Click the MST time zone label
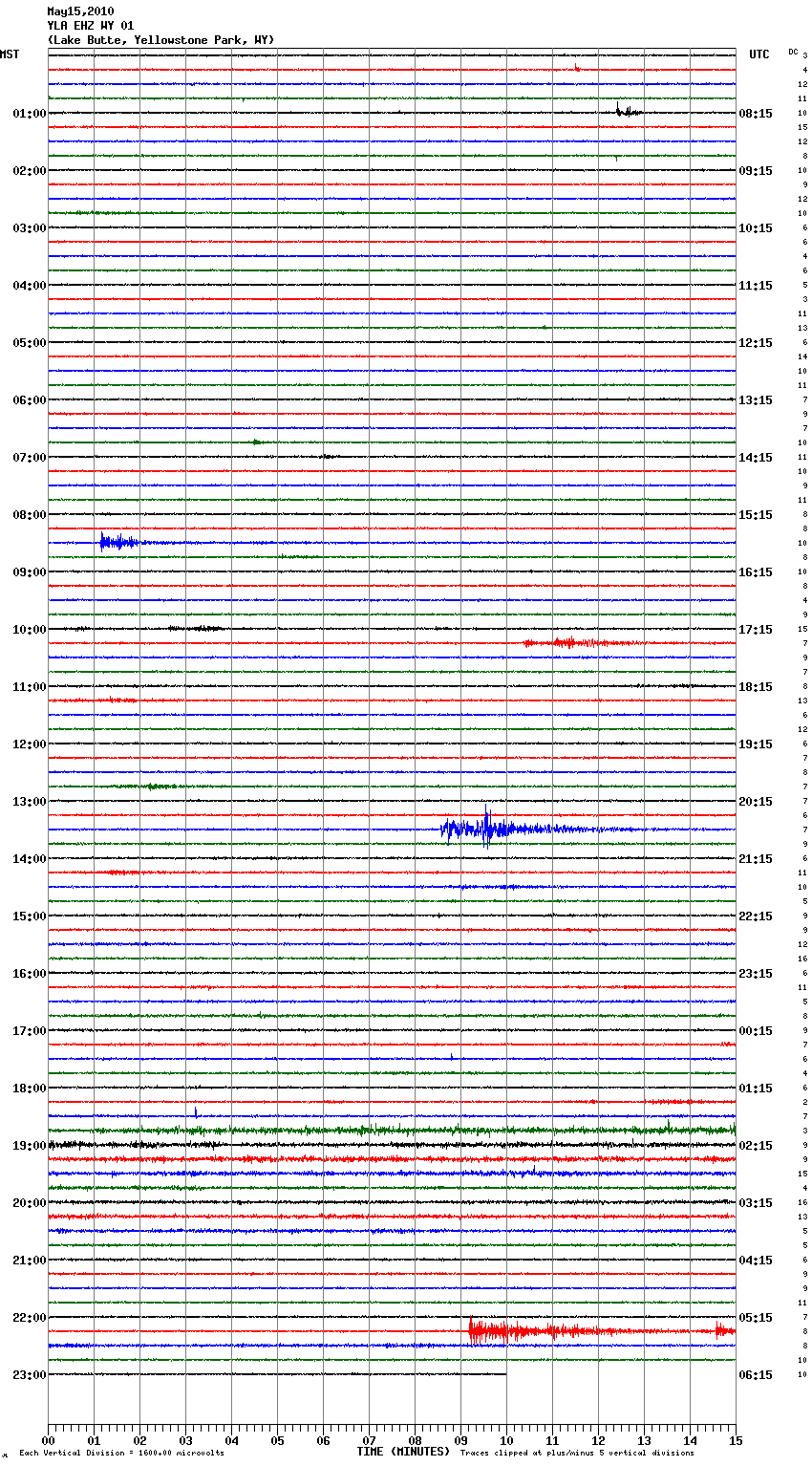The height and width of the screenshot is (1466, 812). [10, 54]
